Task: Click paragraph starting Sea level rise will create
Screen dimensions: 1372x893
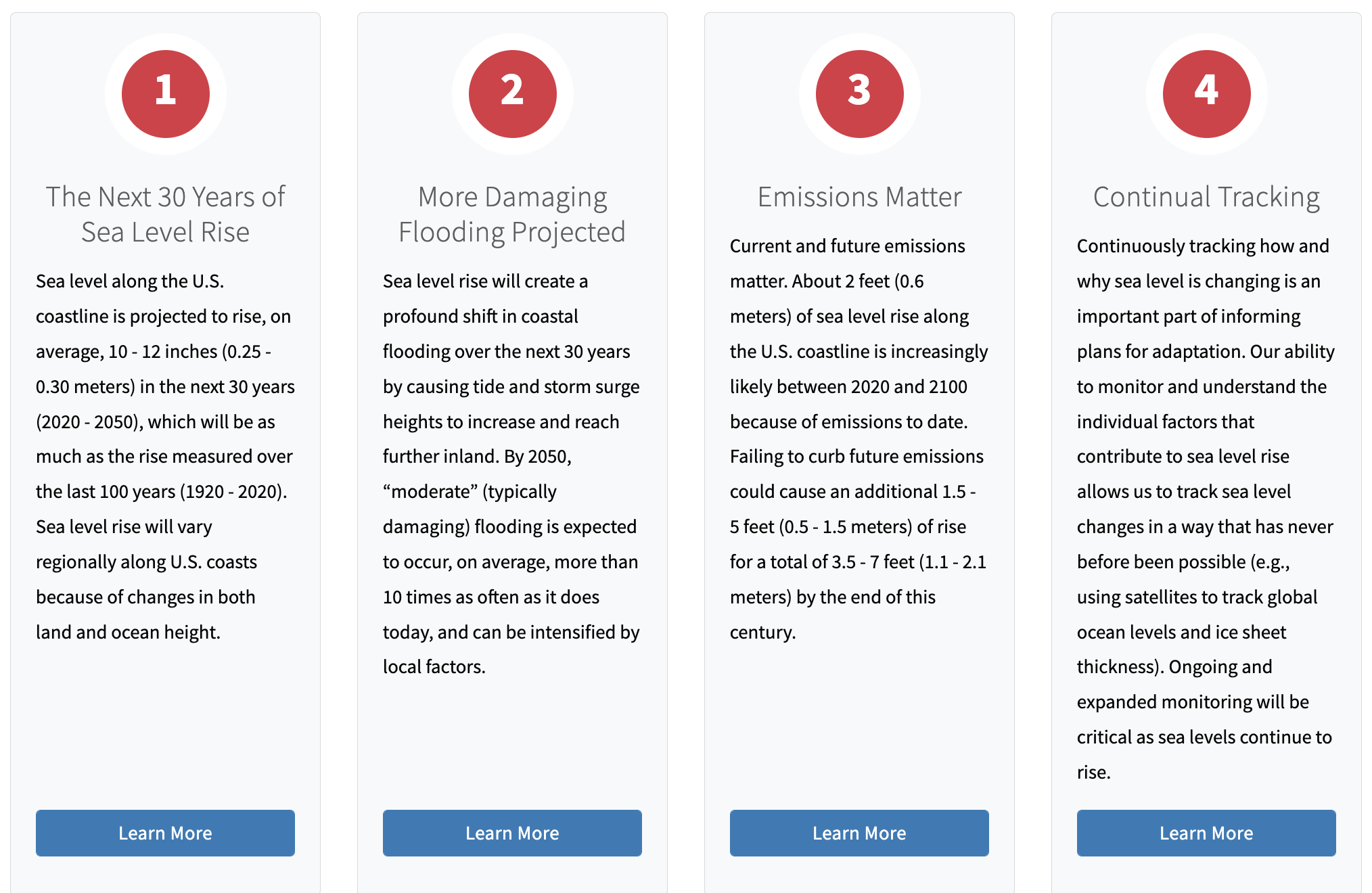Action: point(512,474)
